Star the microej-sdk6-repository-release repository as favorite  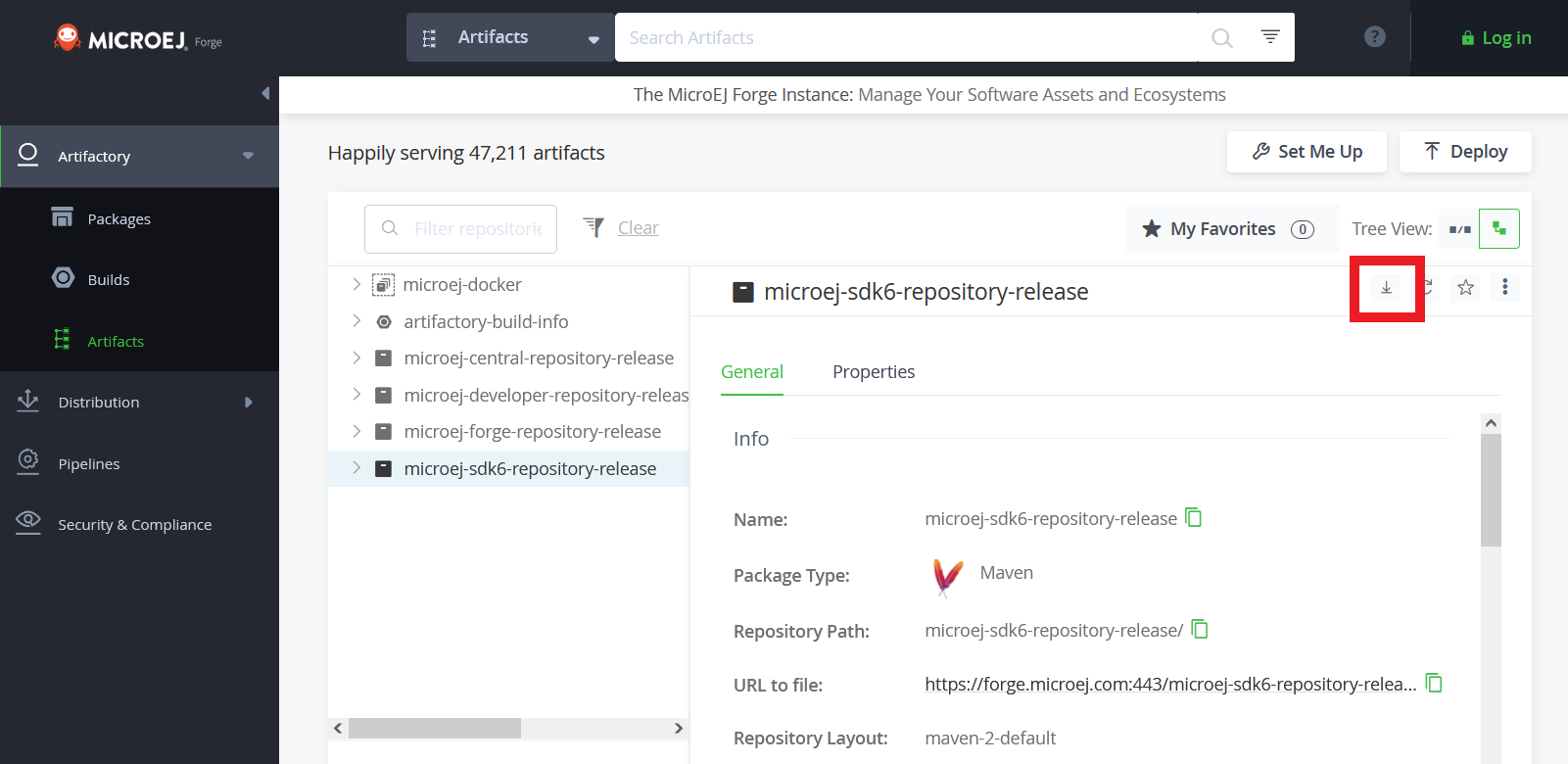point(1465,287)
